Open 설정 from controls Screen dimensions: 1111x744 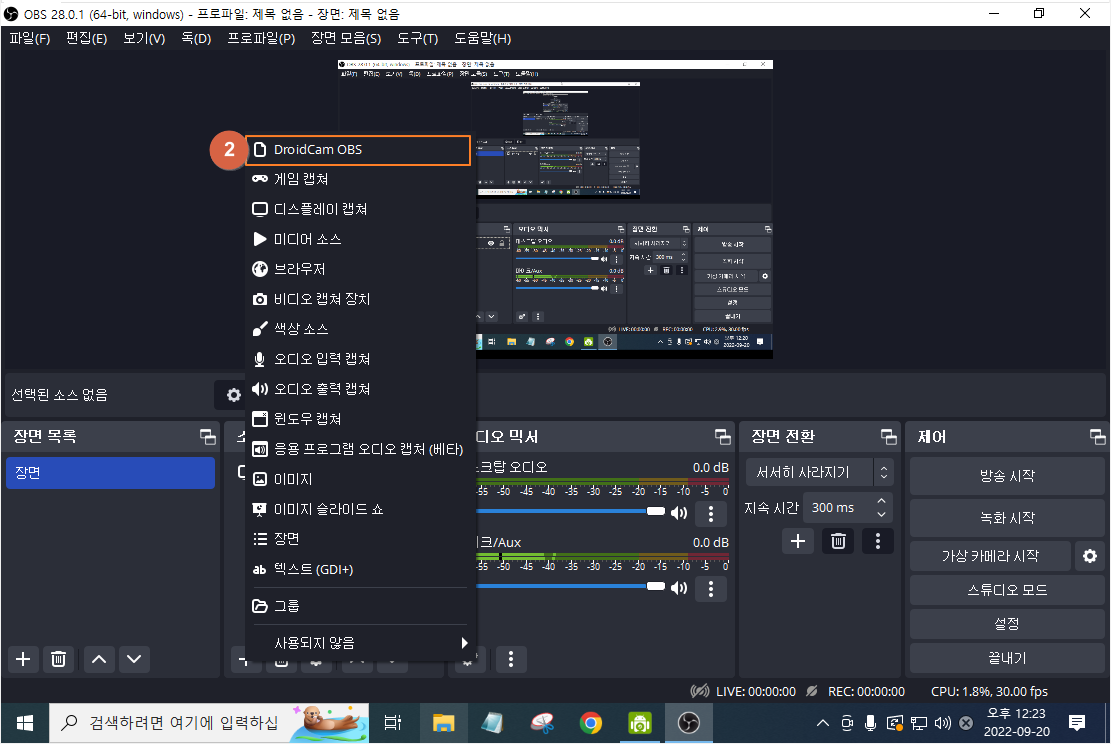click(1007, 624)
